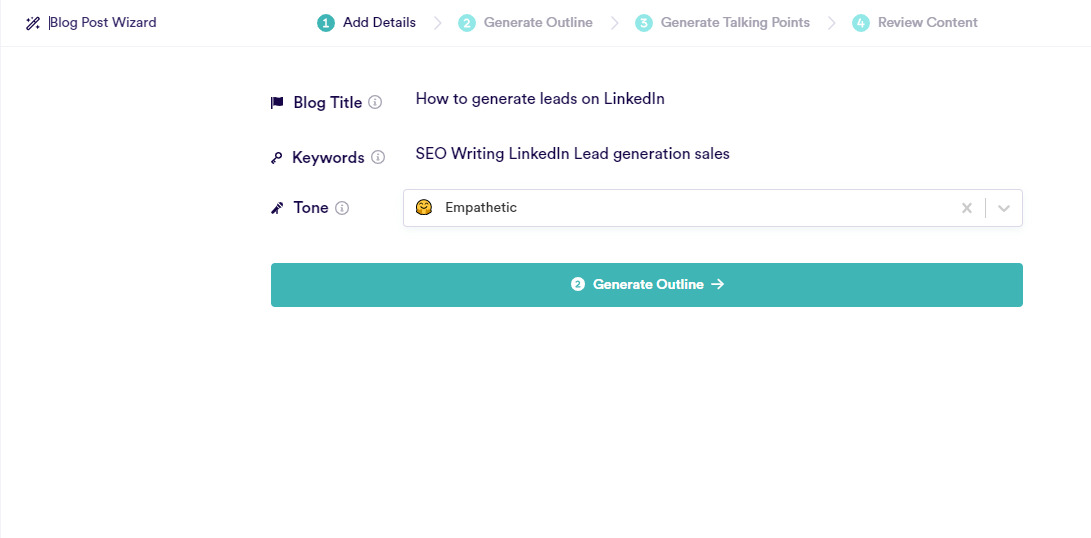Clear the Empathetic tone selection
This screenshot has height=538, width=1091.
966,208
